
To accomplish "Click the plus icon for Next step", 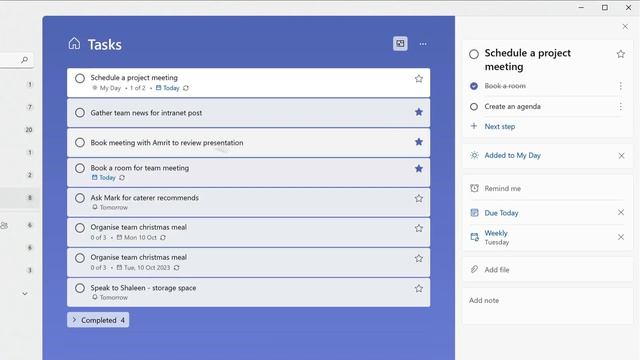I will tap(474, 126).
